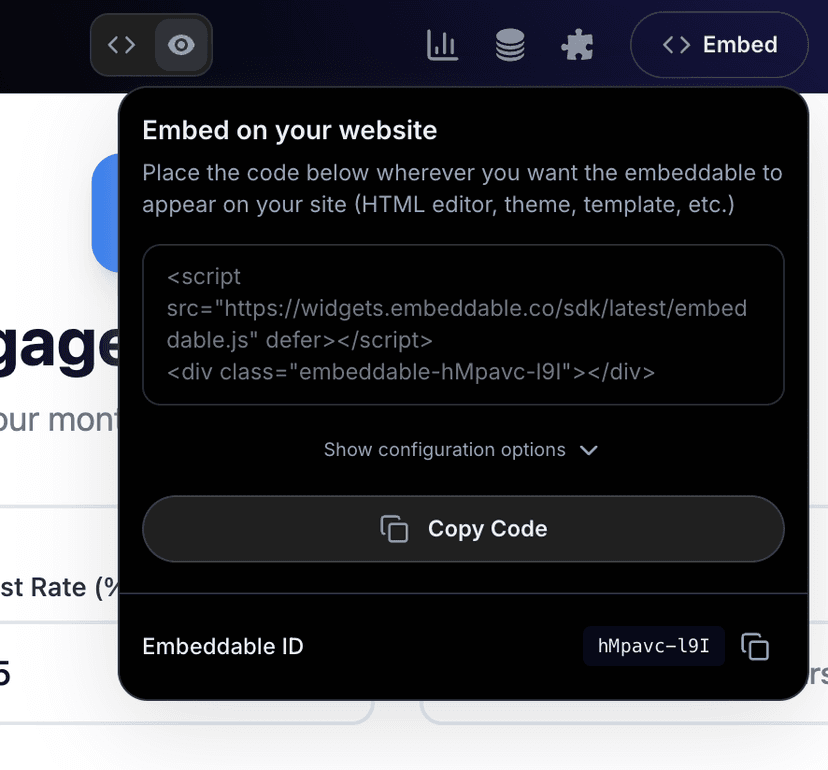This screenshot has height=770, width=828.
Task: Open the database stack icon
Action: 510,45
